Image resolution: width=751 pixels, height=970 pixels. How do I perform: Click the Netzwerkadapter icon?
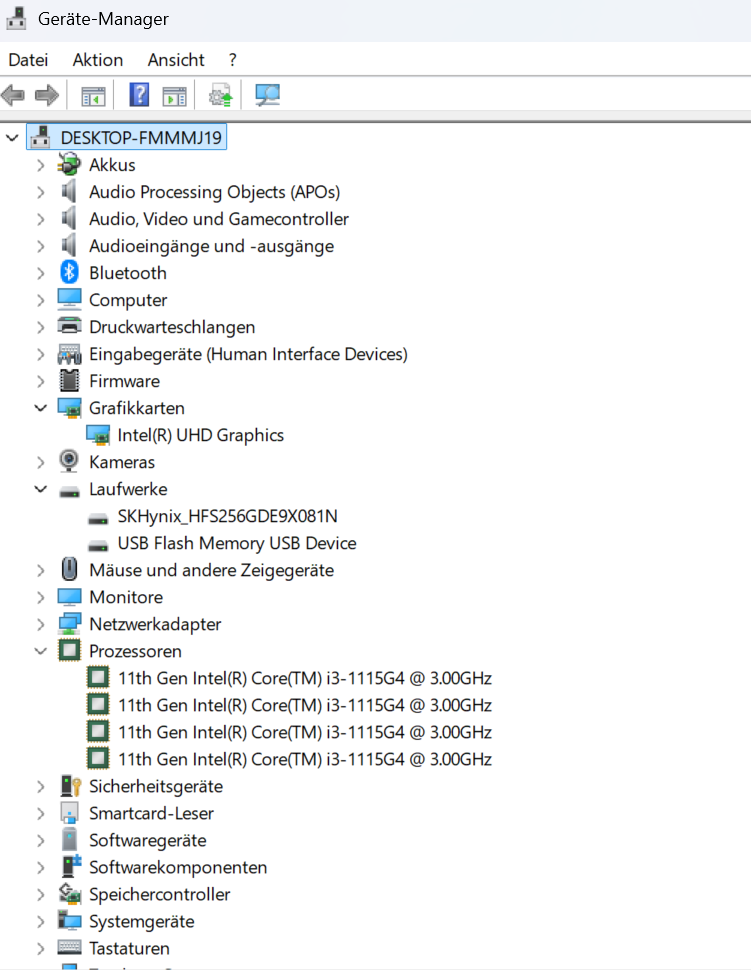pyautogui.click(x=70, y=624)
